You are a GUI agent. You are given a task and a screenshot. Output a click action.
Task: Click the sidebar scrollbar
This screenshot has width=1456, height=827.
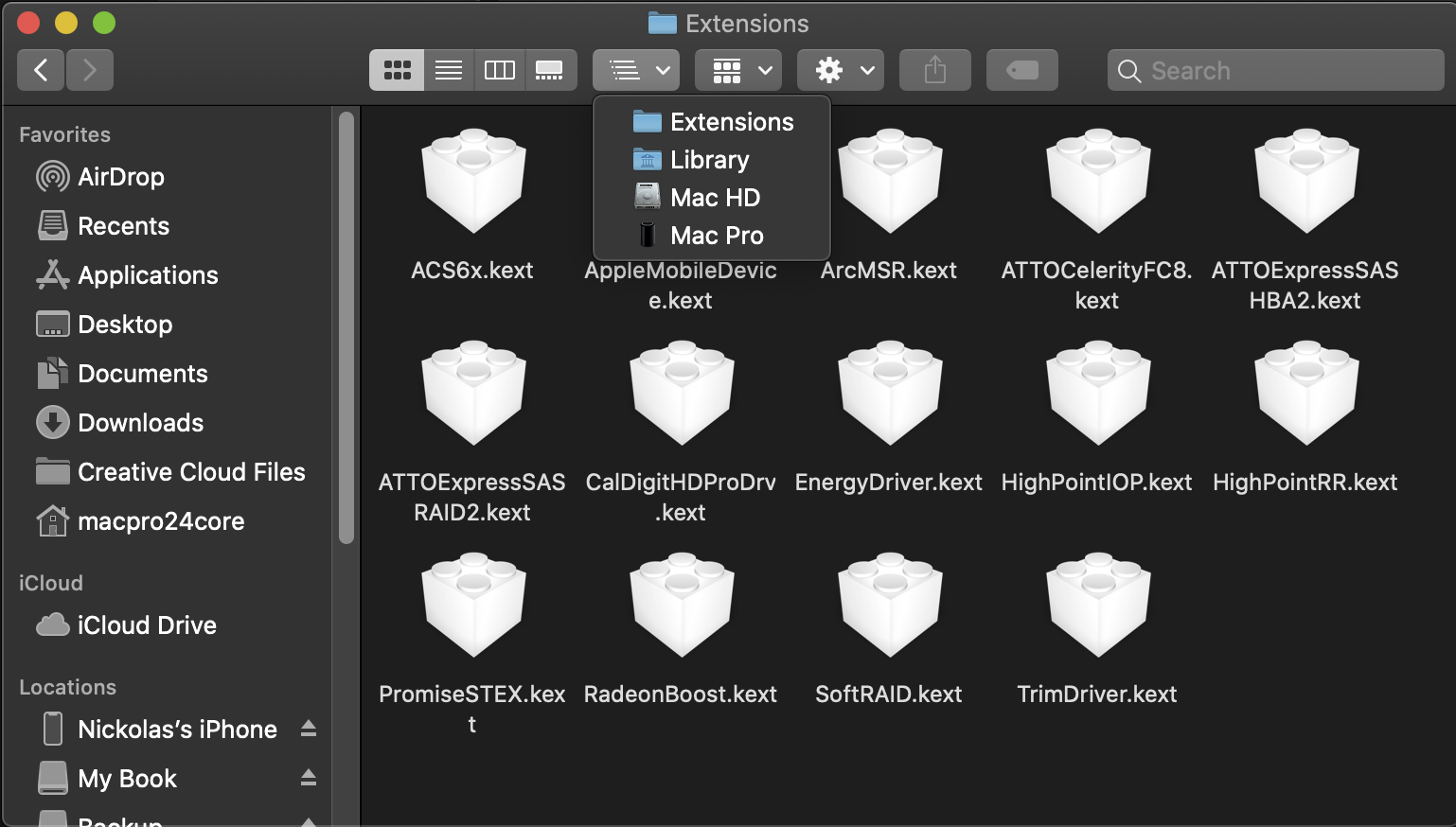coord(346,327)
